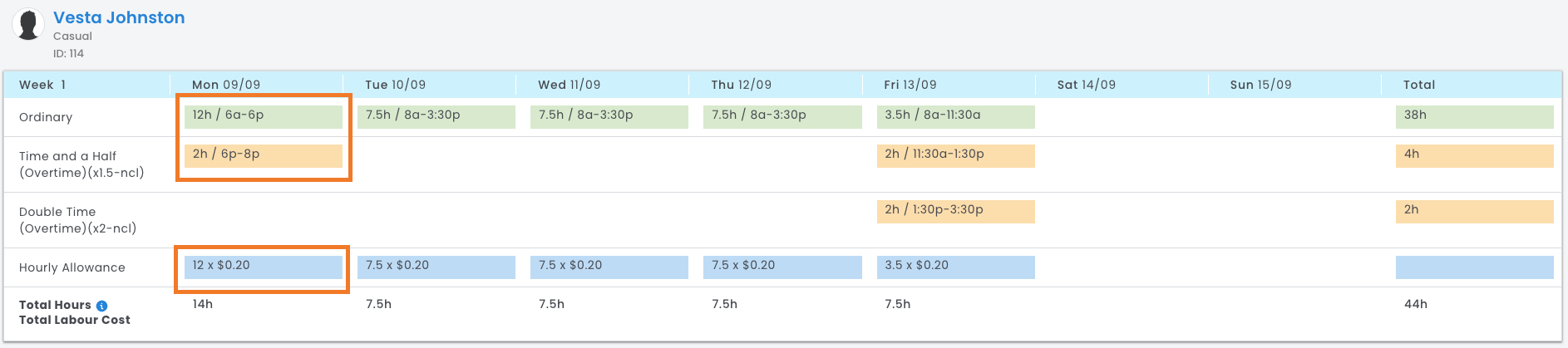Click the Total Hours info icon
The width and height of the screenshot is (1568, 348).
tap(101, 306)
